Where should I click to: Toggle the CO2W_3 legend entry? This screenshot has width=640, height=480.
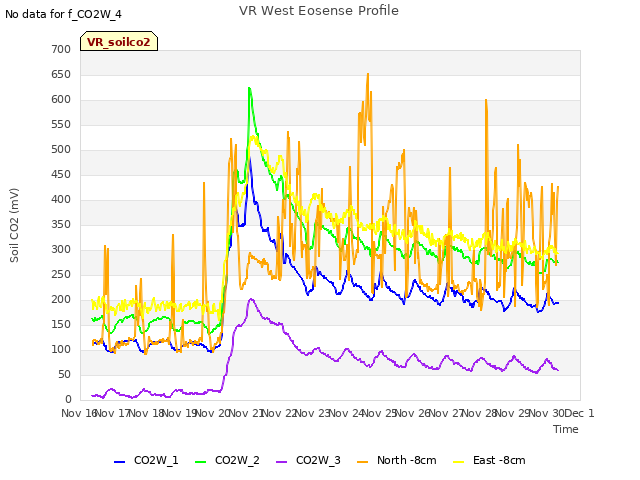tap(308, 460)
